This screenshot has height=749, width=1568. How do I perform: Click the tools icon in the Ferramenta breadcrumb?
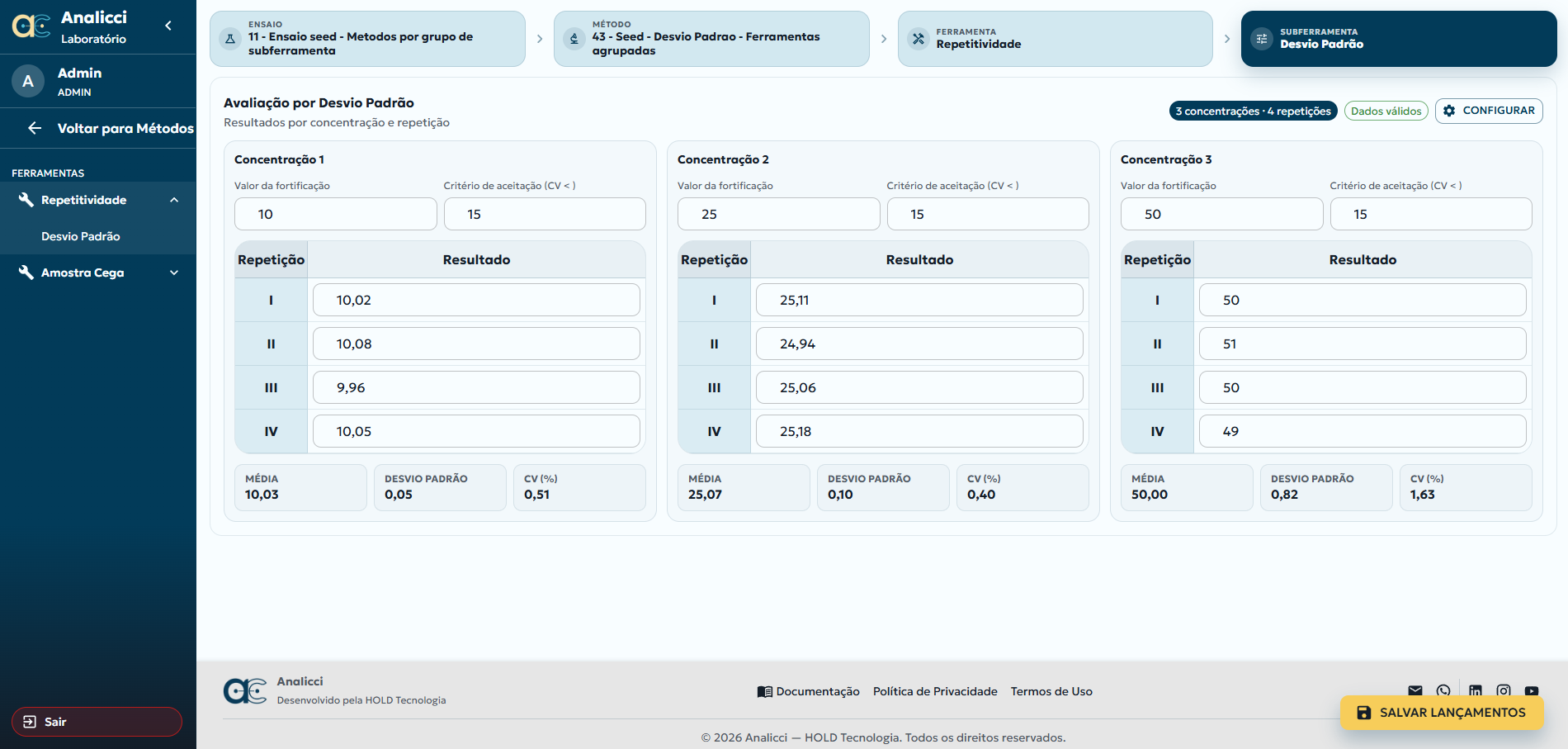[x=919, y=39]
